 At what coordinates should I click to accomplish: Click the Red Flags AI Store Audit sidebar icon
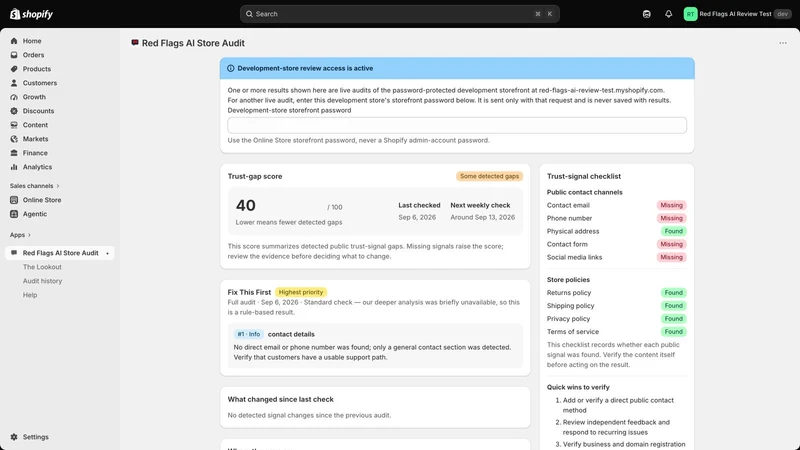[x=14, y=253]
